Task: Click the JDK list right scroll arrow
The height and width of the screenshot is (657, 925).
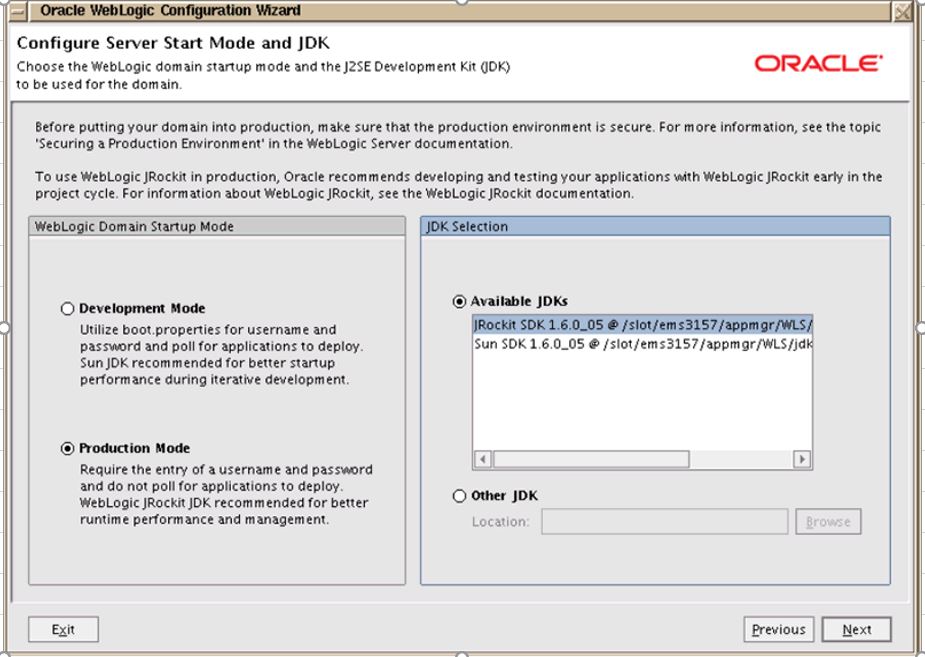Action: coord(802,459)
